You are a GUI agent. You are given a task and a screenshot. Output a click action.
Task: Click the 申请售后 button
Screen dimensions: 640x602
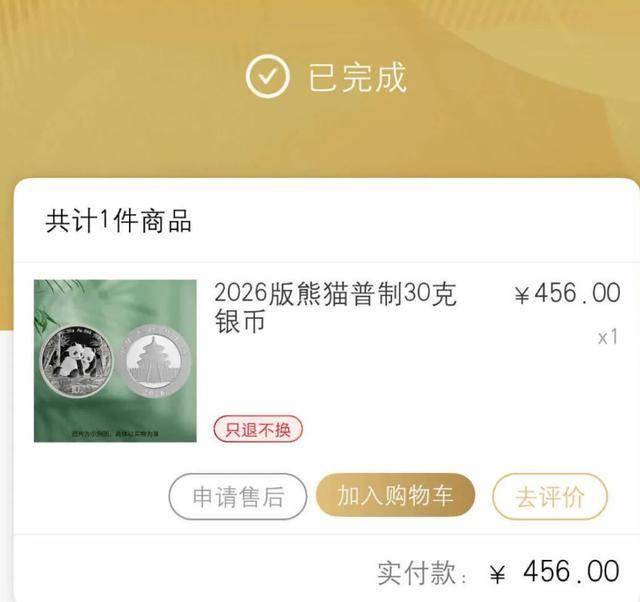[x=238, y=496]
